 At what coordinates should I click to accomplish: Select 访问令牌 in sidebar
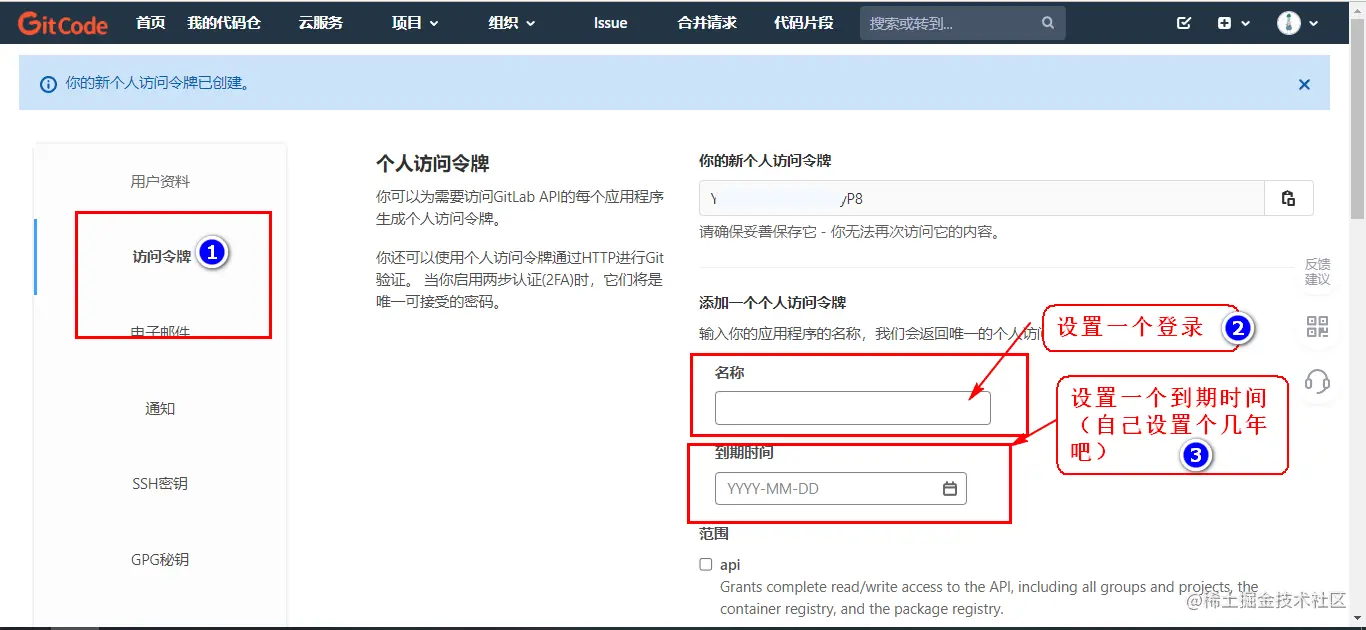click(162, 257)
